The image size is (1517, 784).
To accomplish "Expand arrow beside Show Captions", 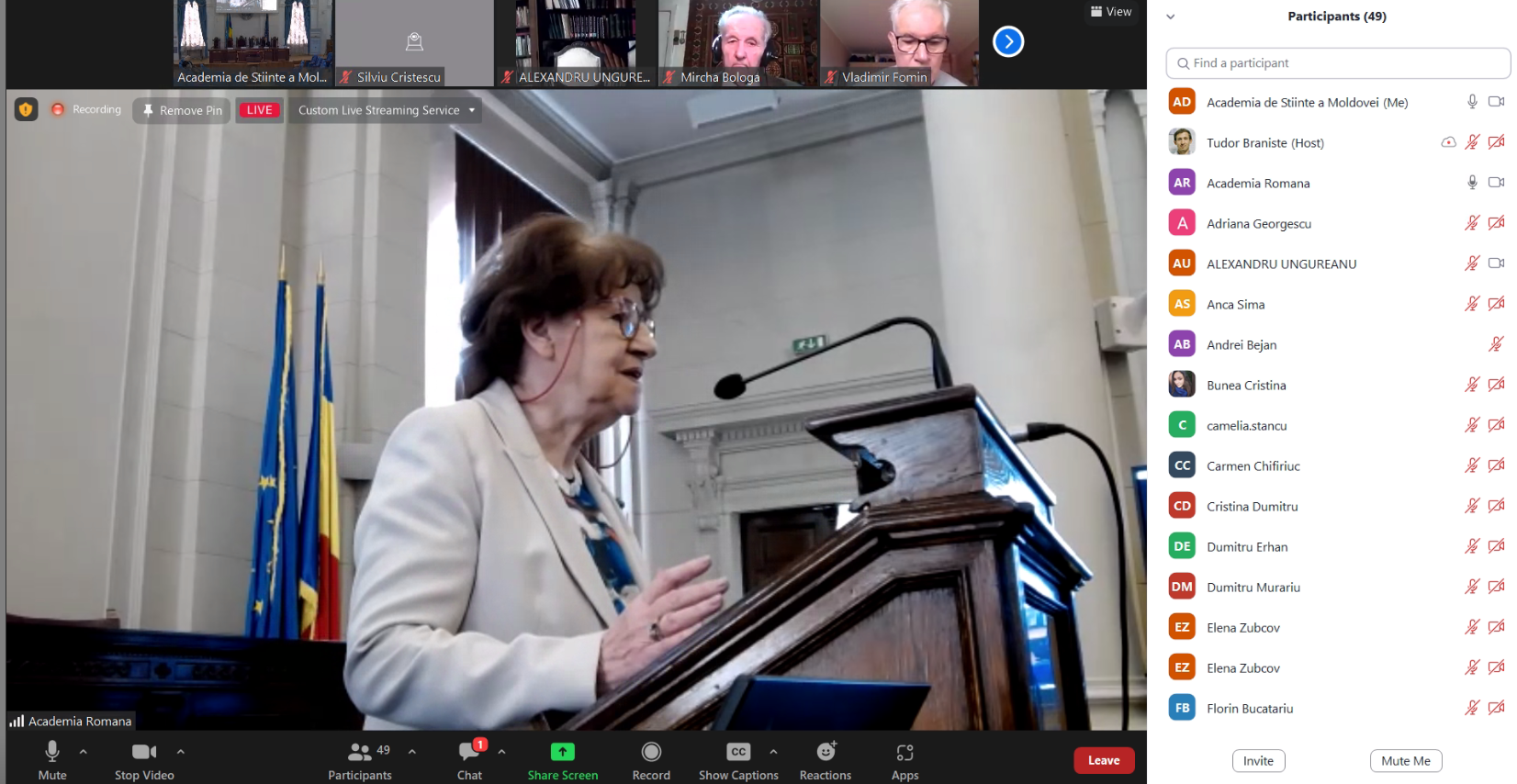I will click(774, 752).
